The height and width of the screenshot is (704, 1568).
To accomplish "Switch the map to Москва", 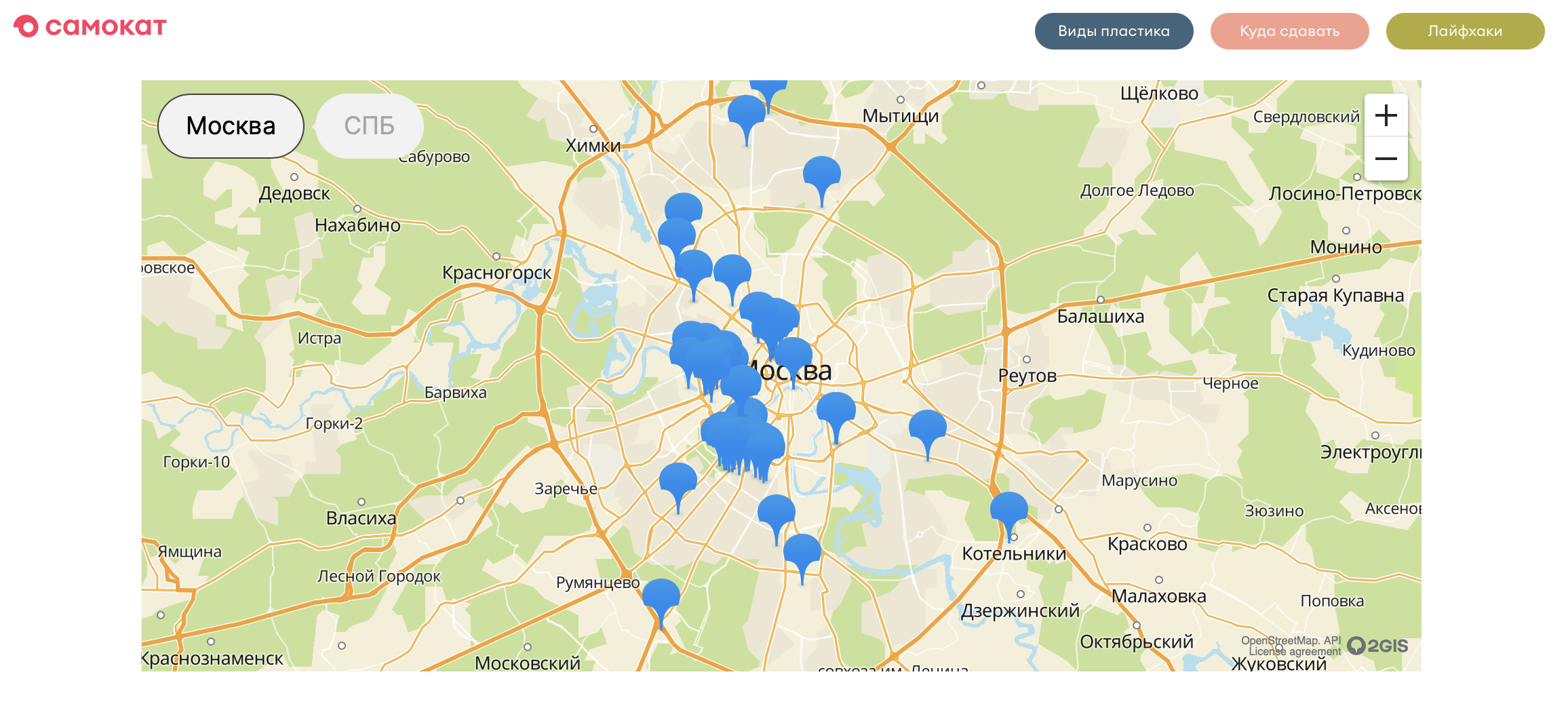I will pyautogui.click(x=231, y=126).
